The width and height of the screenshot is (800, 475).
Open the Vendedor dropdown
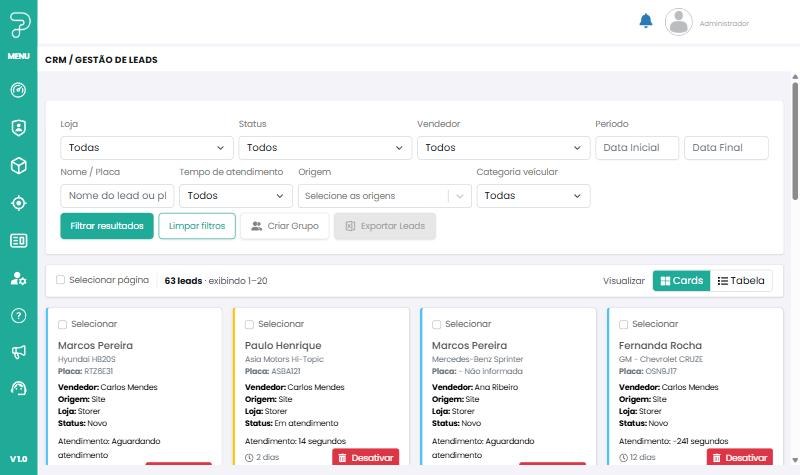503,147
